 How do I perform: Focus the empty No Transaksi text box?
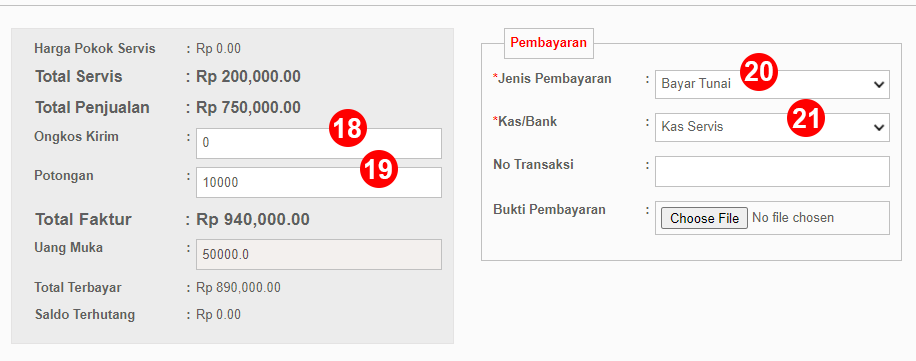(x=772, y=171)
